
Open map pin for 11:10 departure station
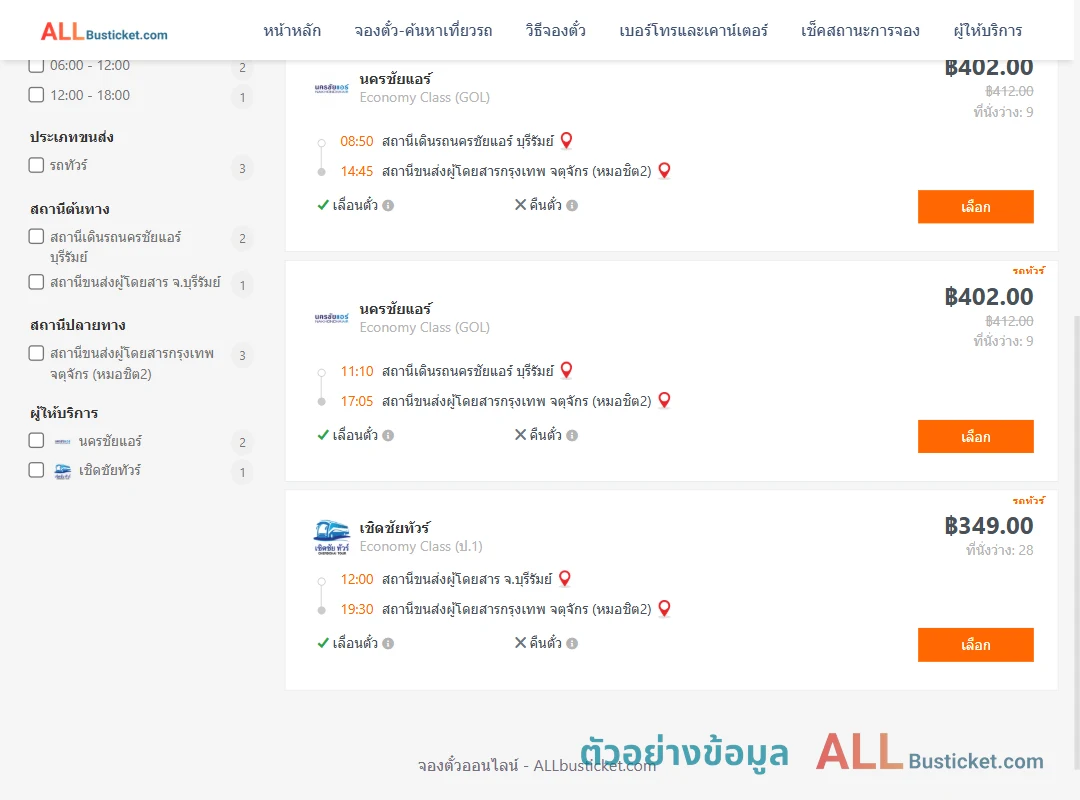tap(566, 370)
